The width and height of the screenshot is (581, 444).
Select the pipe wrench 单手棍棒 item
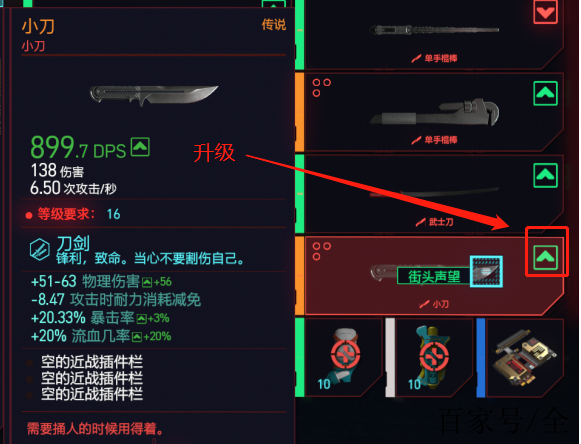(434, 112)
